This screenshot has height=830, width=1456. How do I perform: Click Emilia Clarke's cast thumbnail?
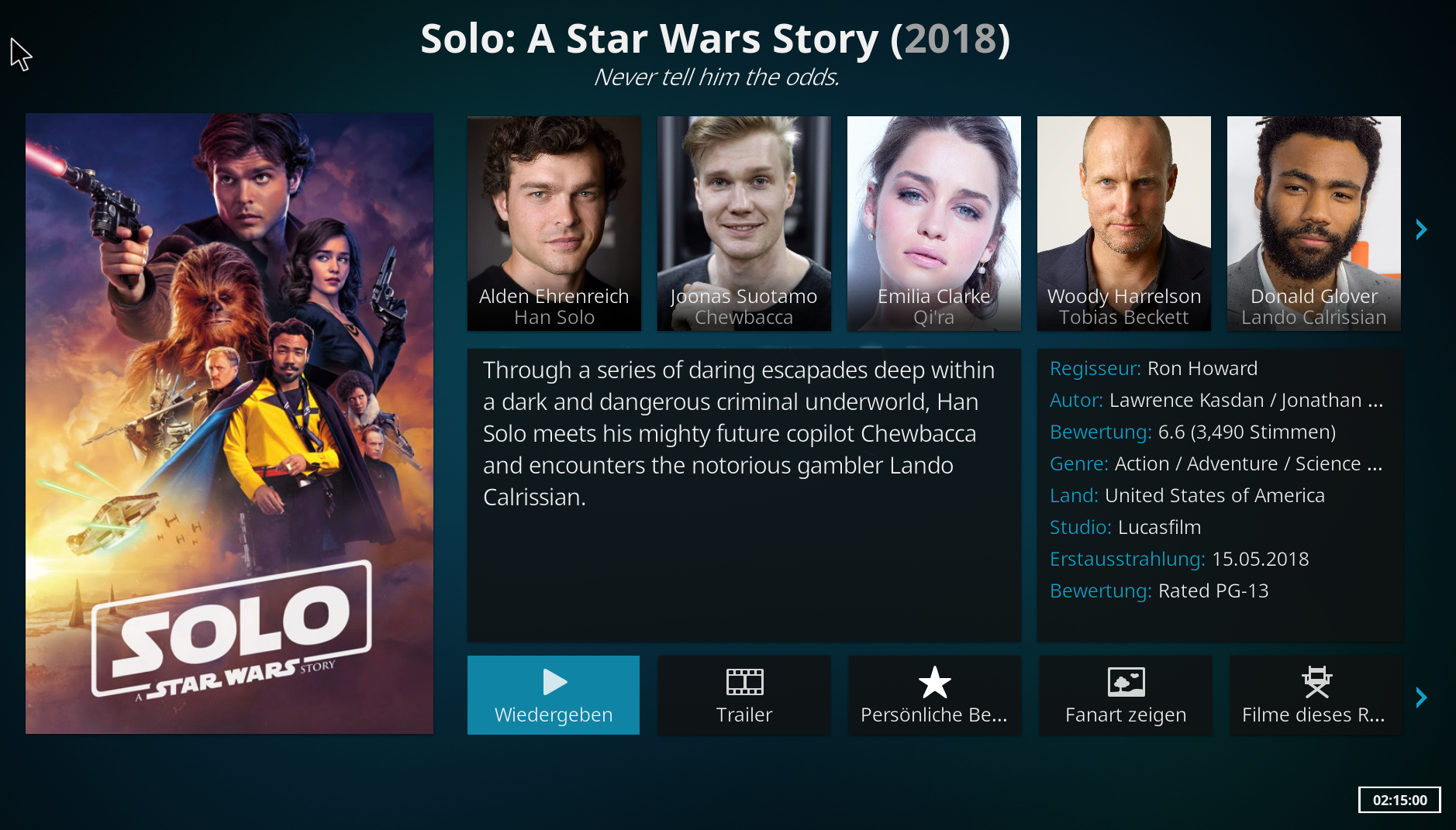coord(934,223)
